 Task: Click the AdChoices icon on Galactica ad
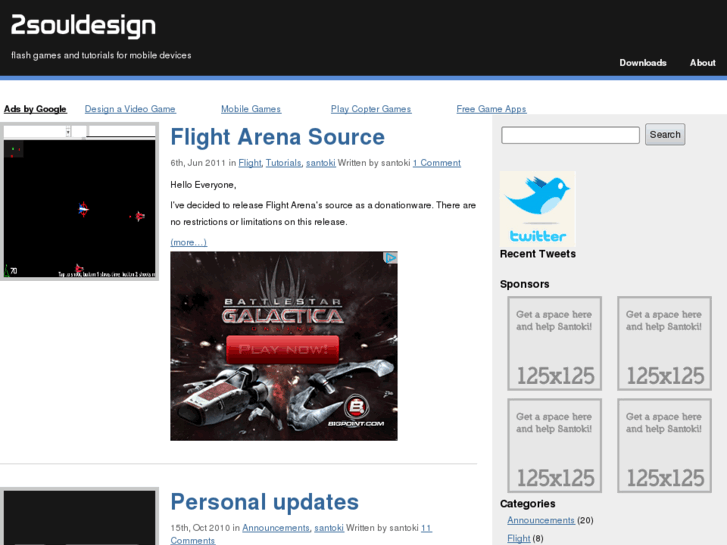391,257
